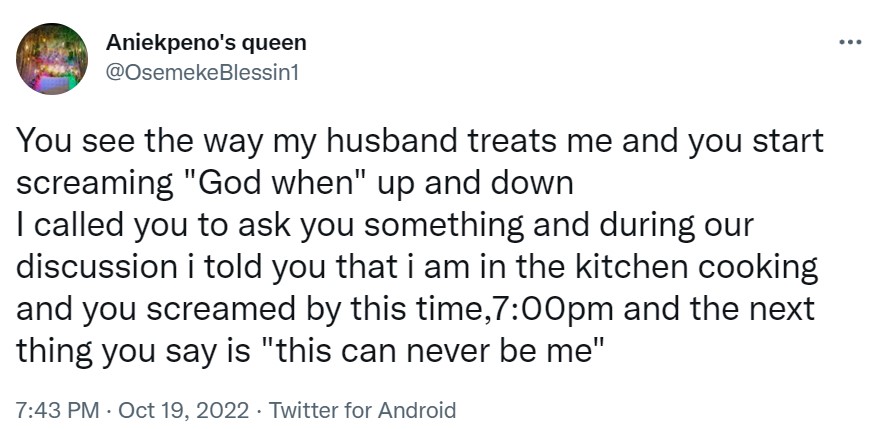The height and width of the screenshot is (429, 874).
Task: Open the tweet's three-dot more options menu
Action: click(x=849, y=43)
